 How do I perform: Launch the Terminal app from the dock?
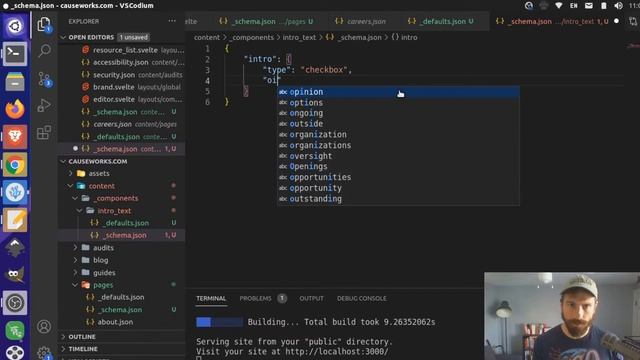click(15, 53)
